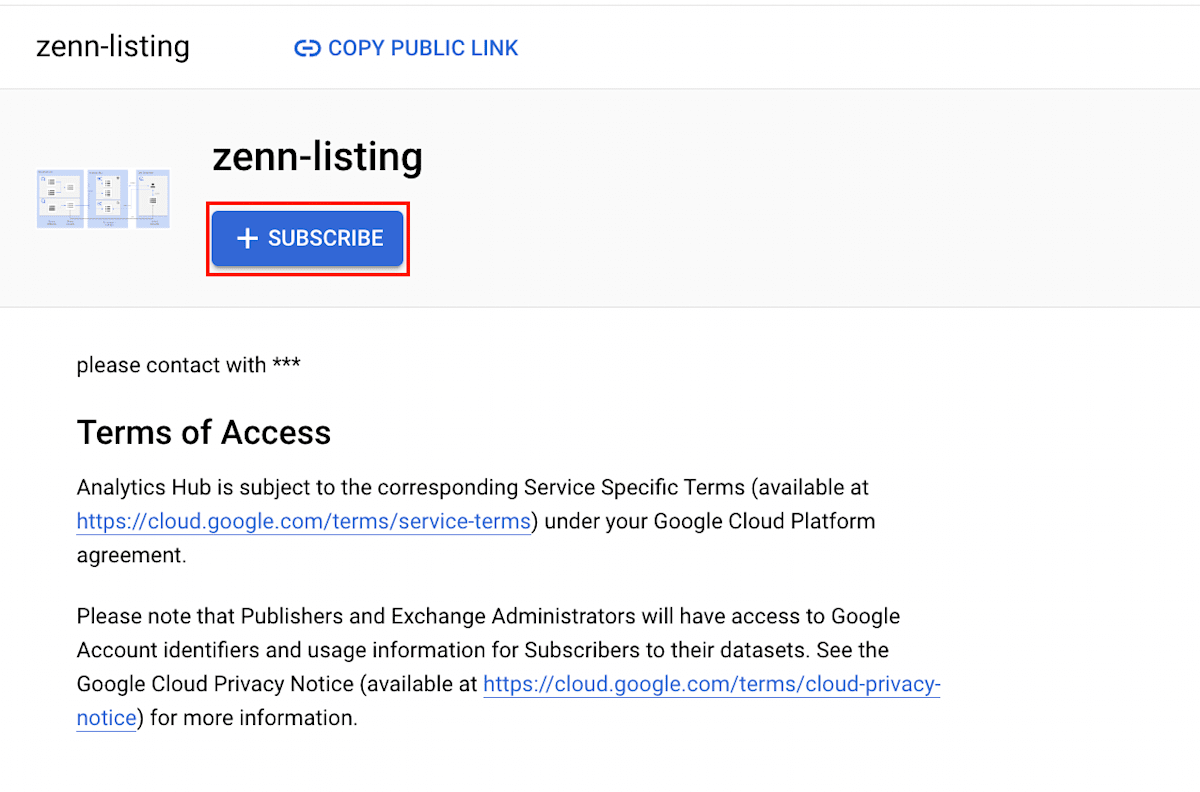Subscribe using the blue SUBSCRIBE label
Viewport: 1200px width, 792px height.
pyautogui.click(x=326, y=238)
